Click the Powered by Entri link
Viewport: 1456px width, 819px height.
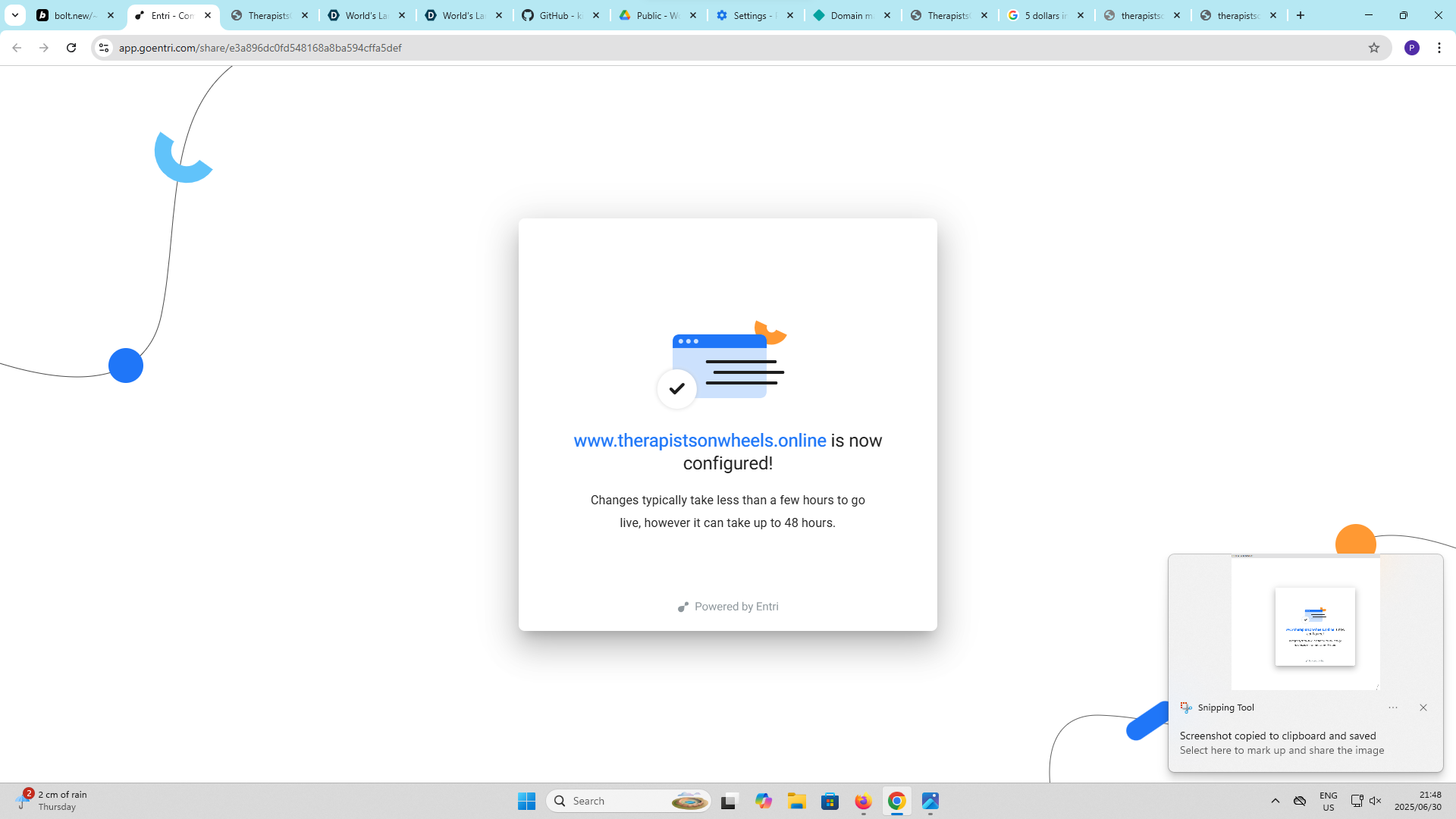pos(728,607)
